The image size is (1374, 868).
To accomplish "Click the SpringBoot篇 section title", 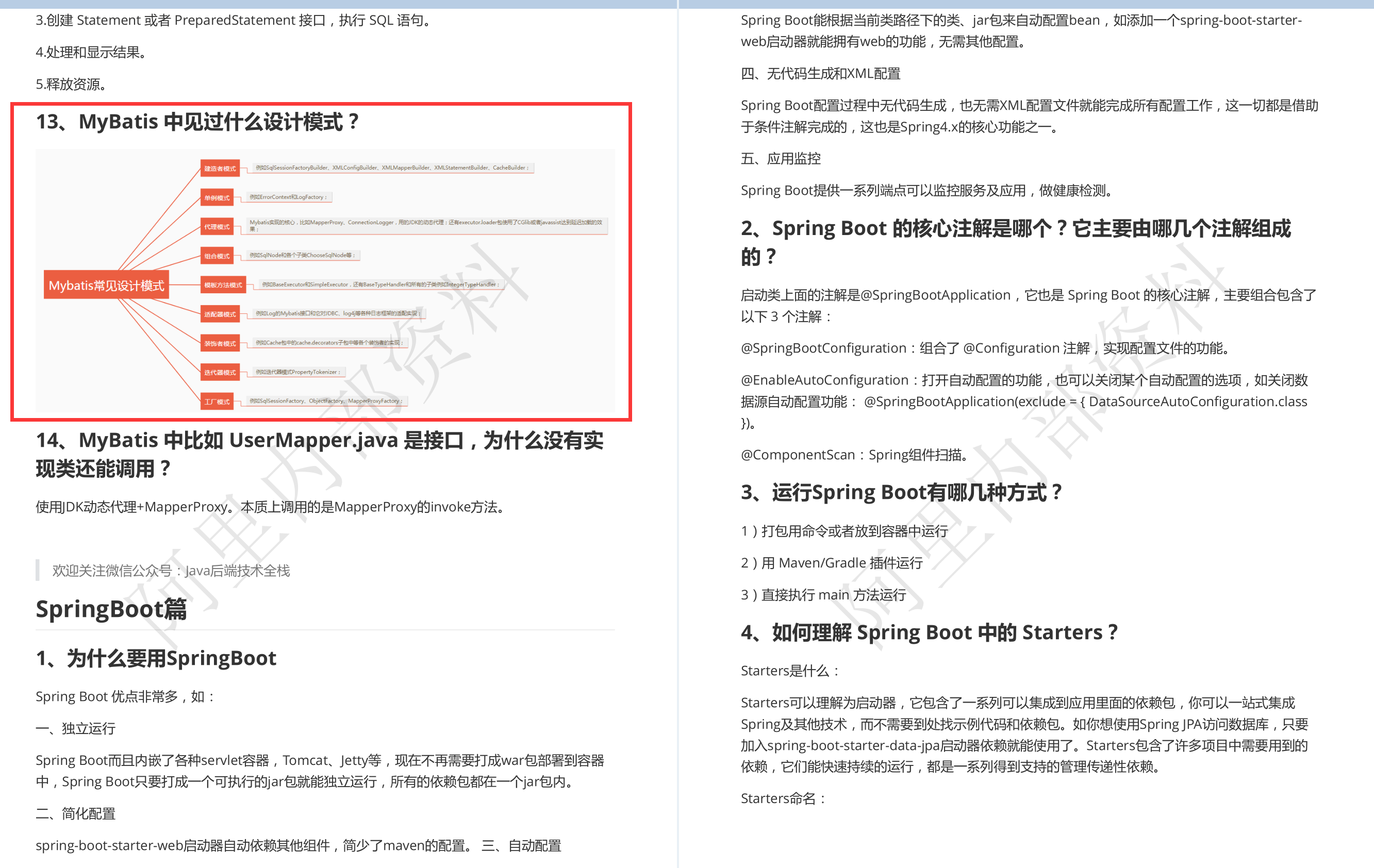I will pyautogui.click(x=111, y=609).
